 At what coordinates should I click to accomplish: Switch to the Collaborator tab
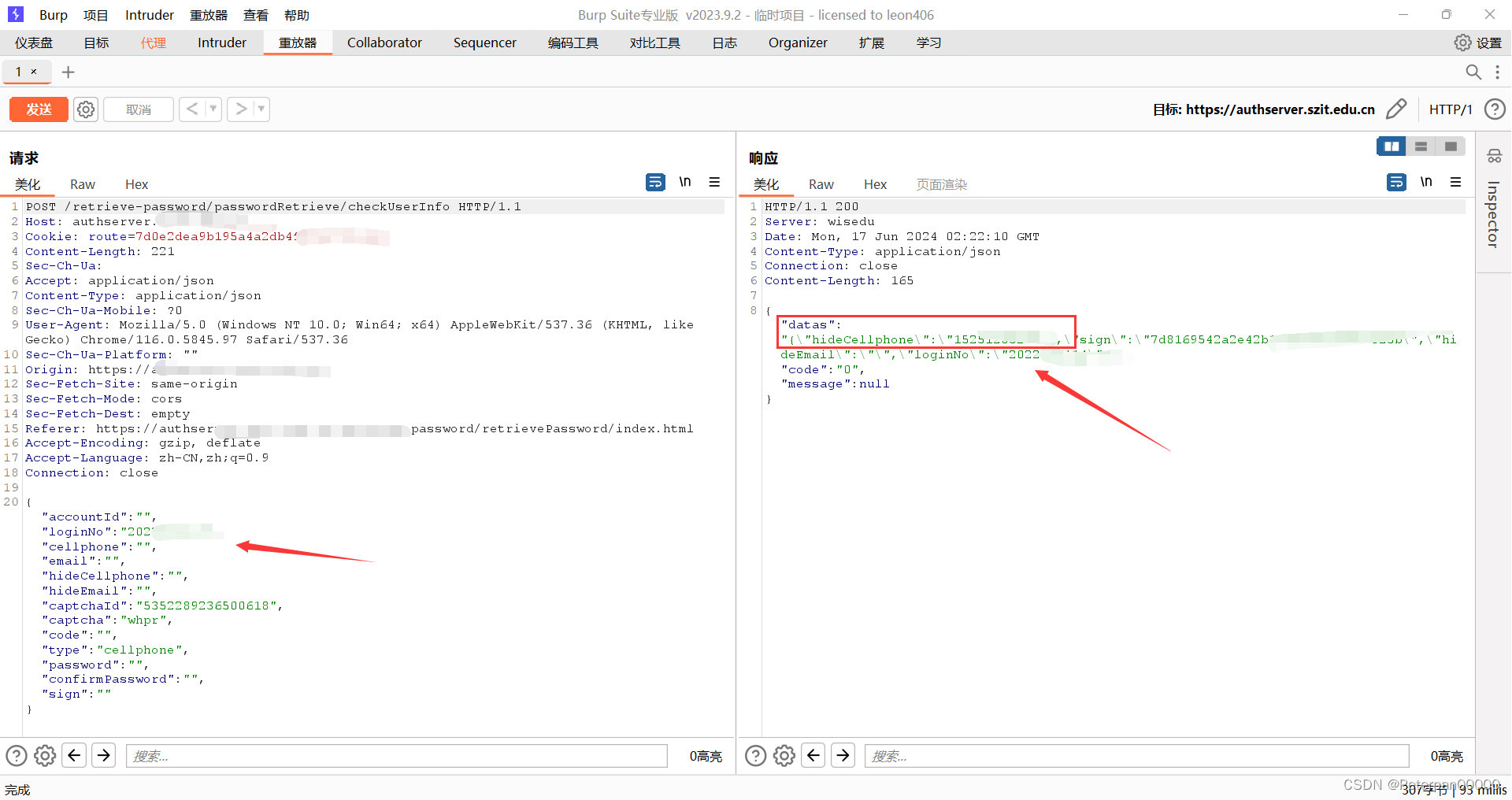pos(384,43)
